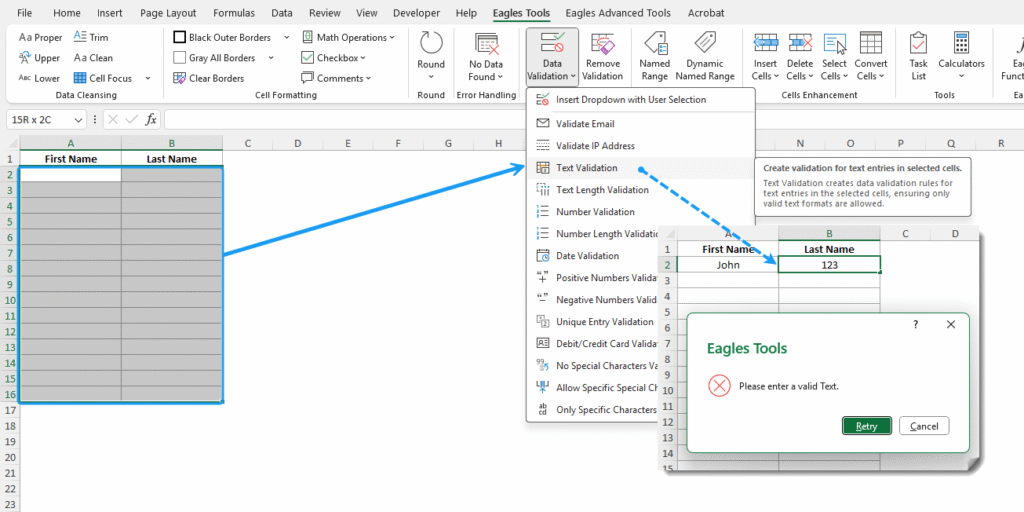Open Eagles Advanced Tools tab
Viewport: 1024px width, 512px height.
click(x=616, y=12)
